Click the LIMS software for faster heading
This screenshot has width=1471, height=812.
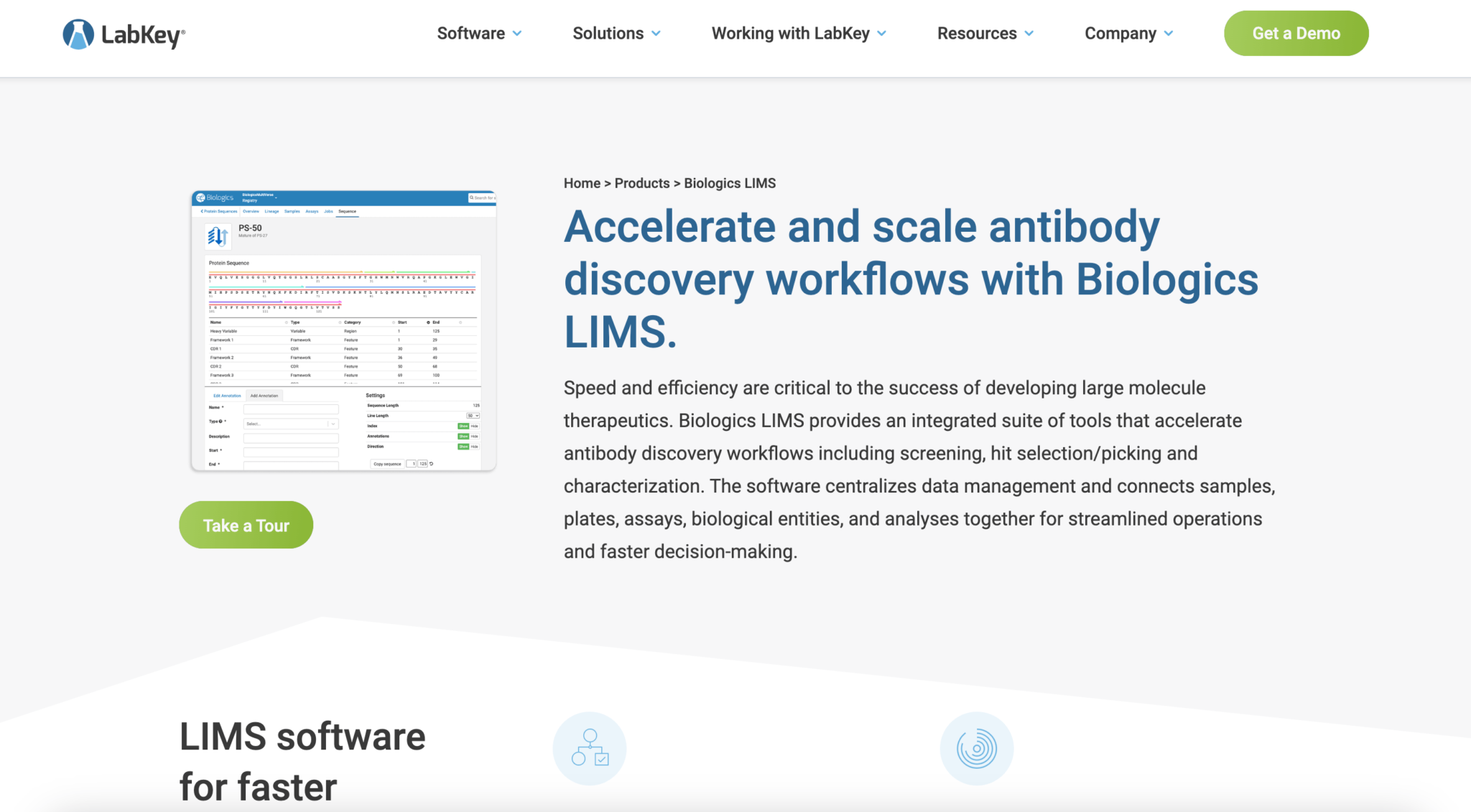[302, 762]
